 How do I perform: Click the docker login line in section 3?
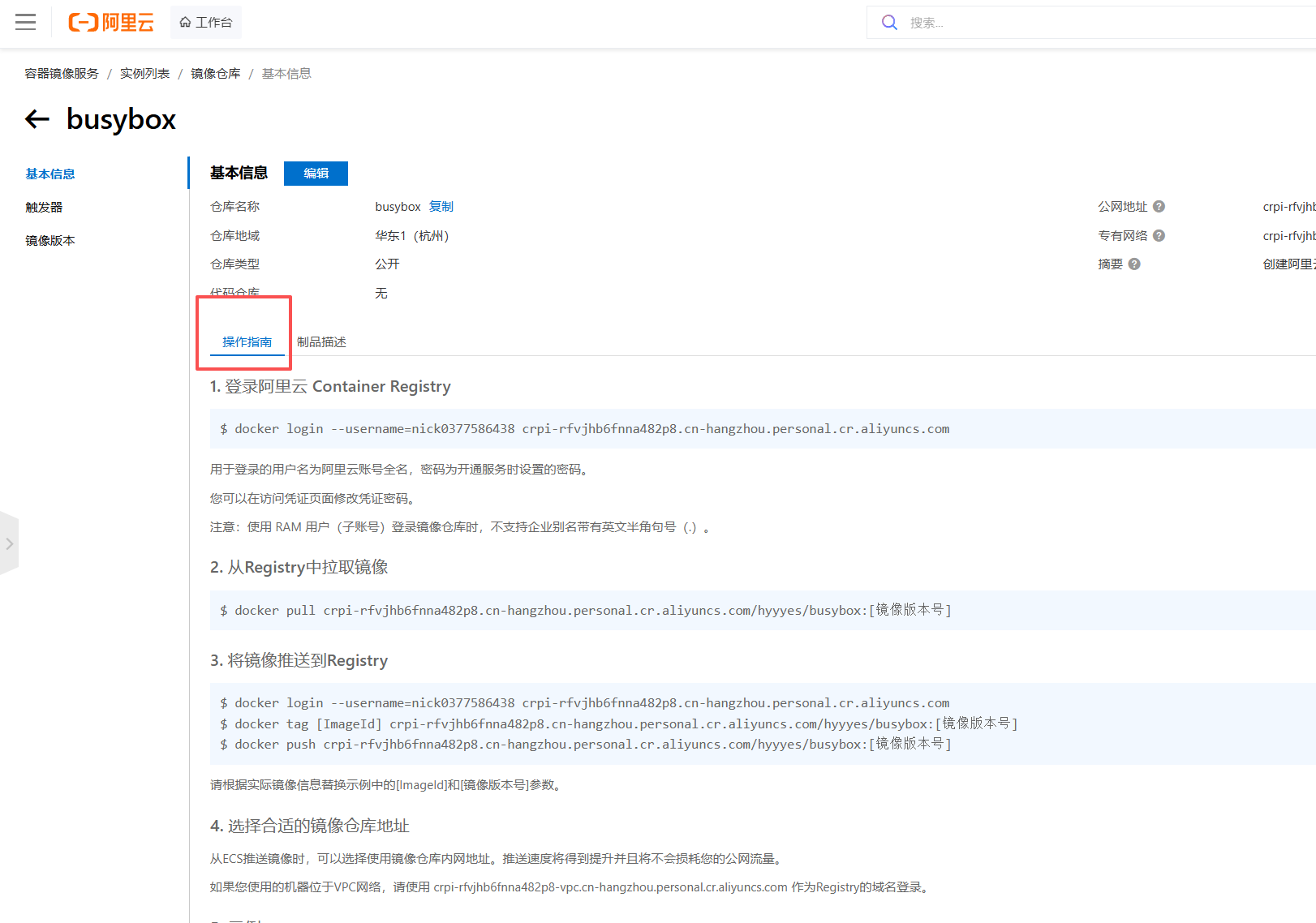point(584,703)
